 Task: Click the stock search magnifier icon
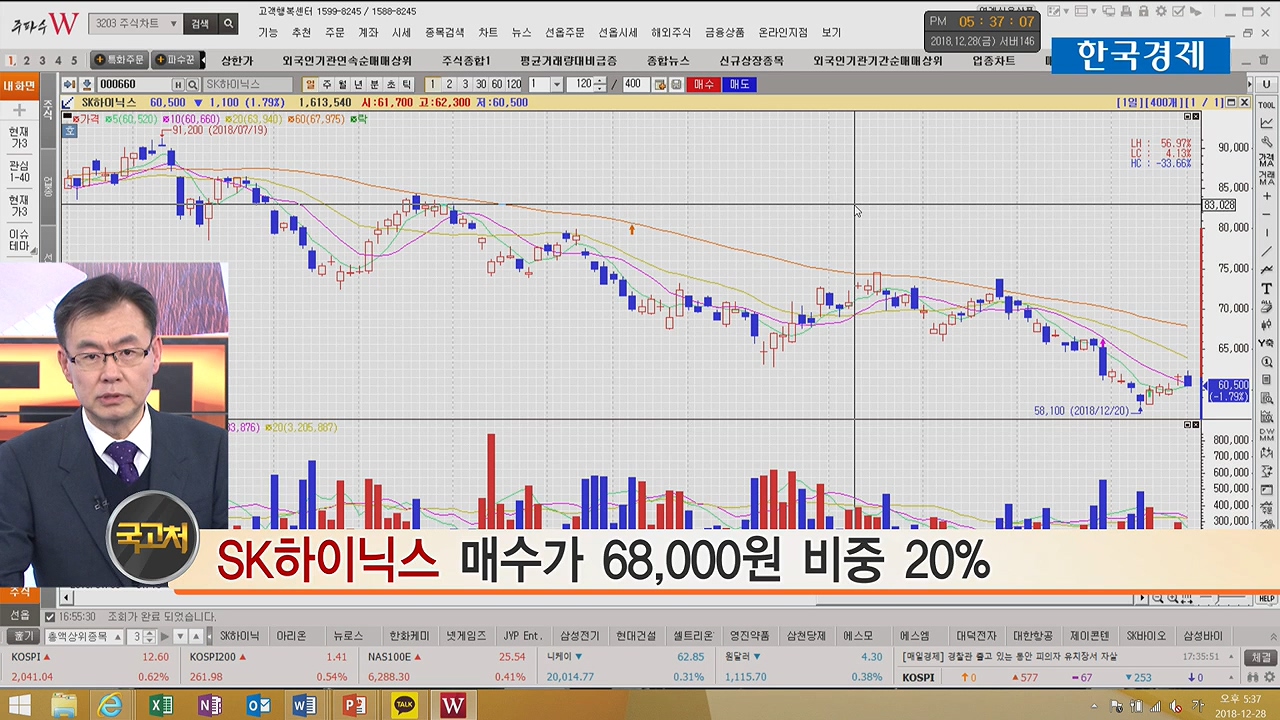pyautogui.click(x=193, y=85)
